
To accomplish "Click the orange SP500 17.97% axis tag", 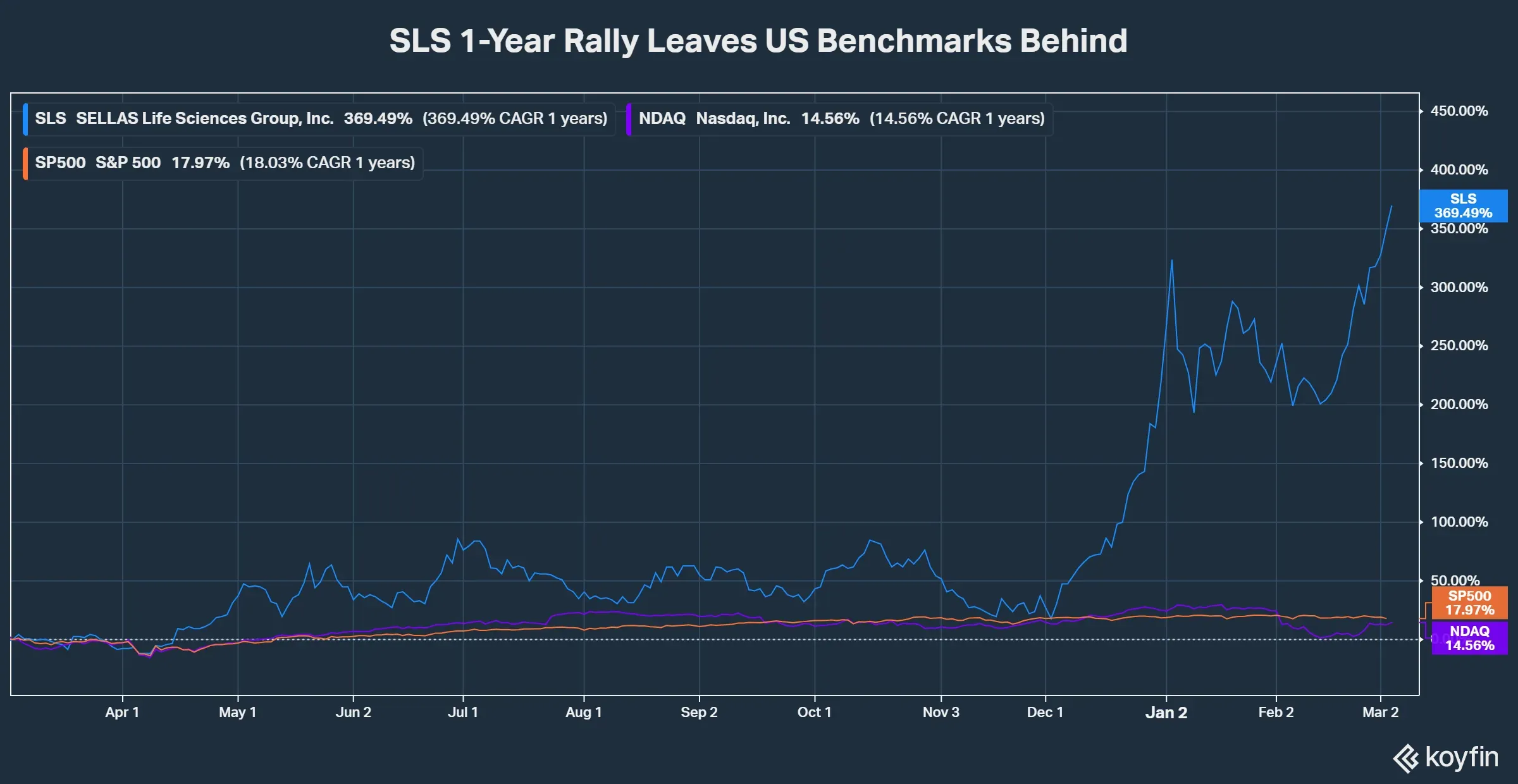I will [1469, 603].
